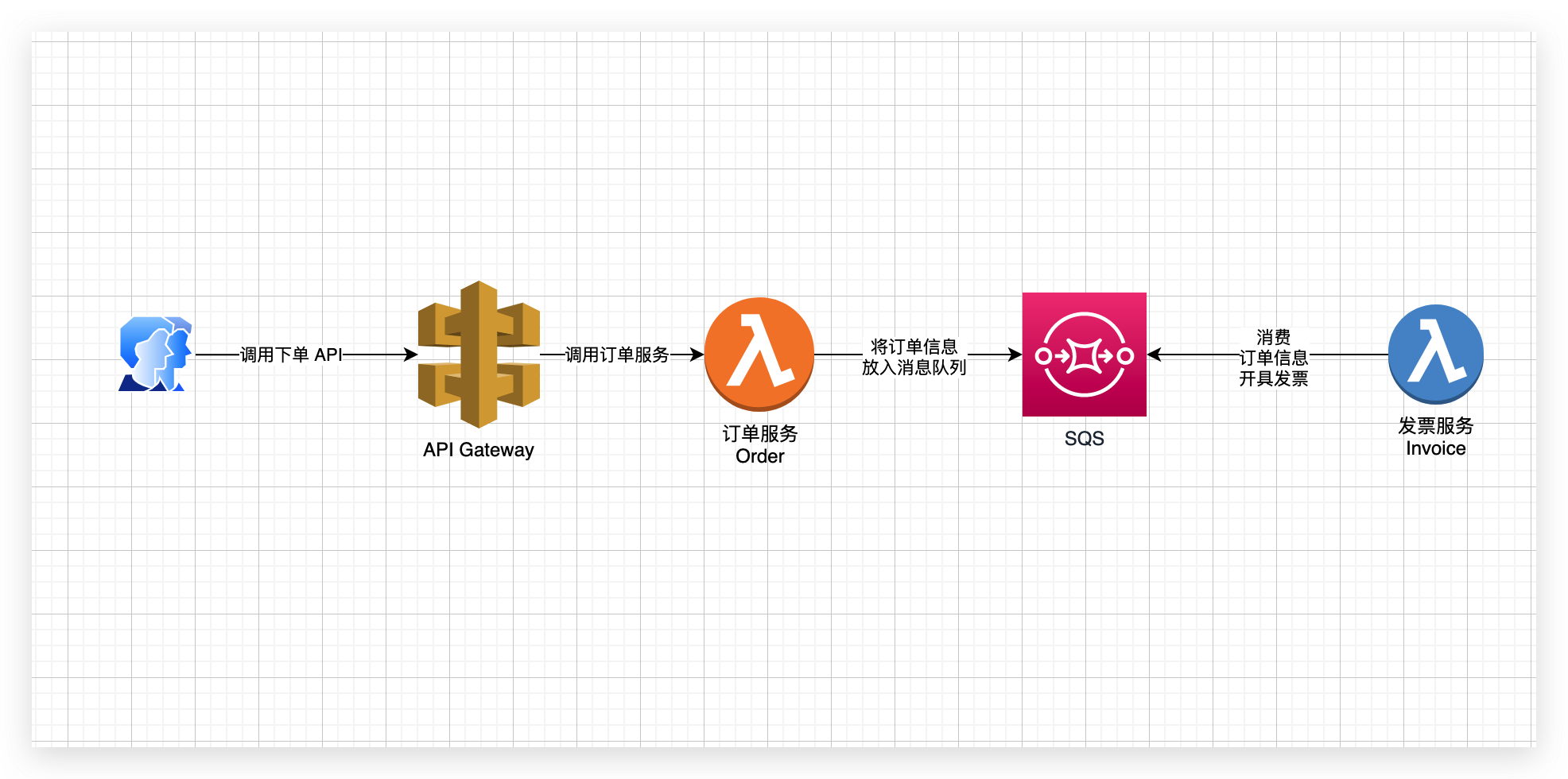Select the line segment leaving Order Lambda
Viewport: 1568px width, 779px height.
point(838,355)
